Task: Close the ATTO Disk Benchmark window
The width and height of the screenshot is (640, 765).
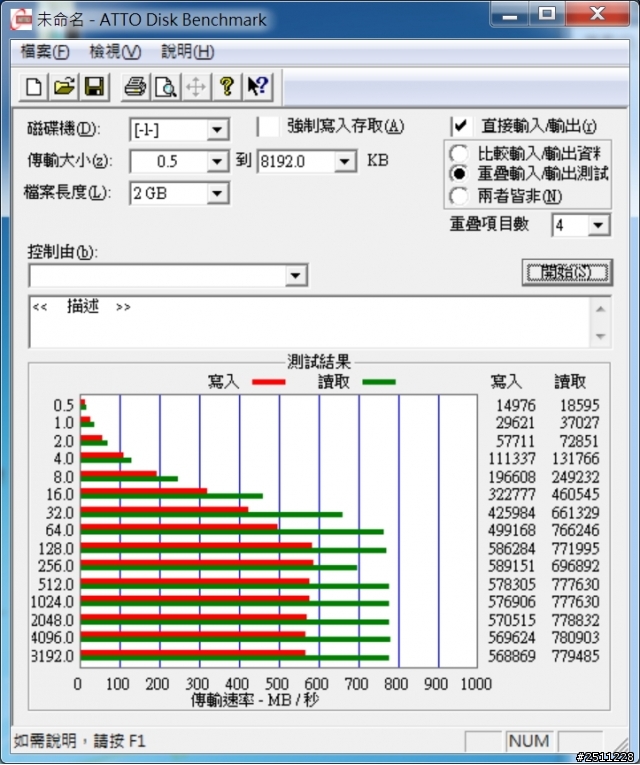Action: [x=597, y=14]
